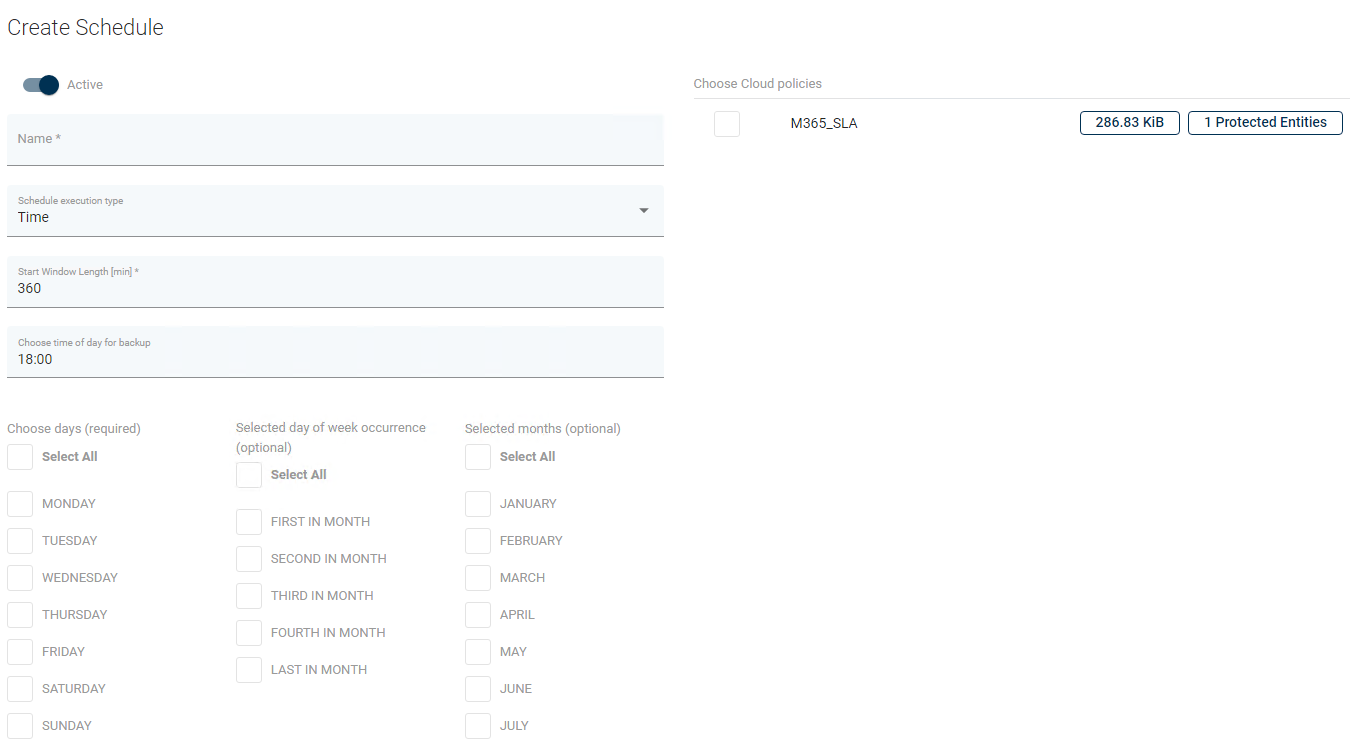Select the JANUARY checkbox
The height and width of the screenshot is (745, 1360).
pyautogui.click(x=478, y=504)
